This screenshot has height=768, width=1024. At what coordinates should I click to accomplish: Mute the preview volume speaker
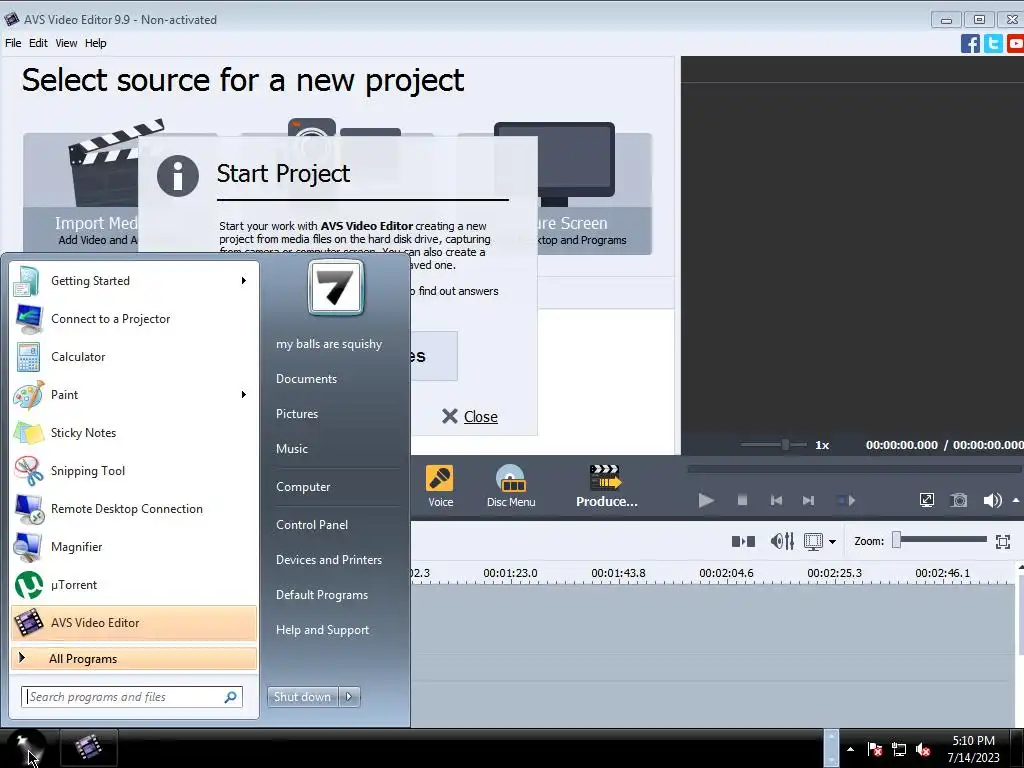pyautogui.click(x=992, y=500)
